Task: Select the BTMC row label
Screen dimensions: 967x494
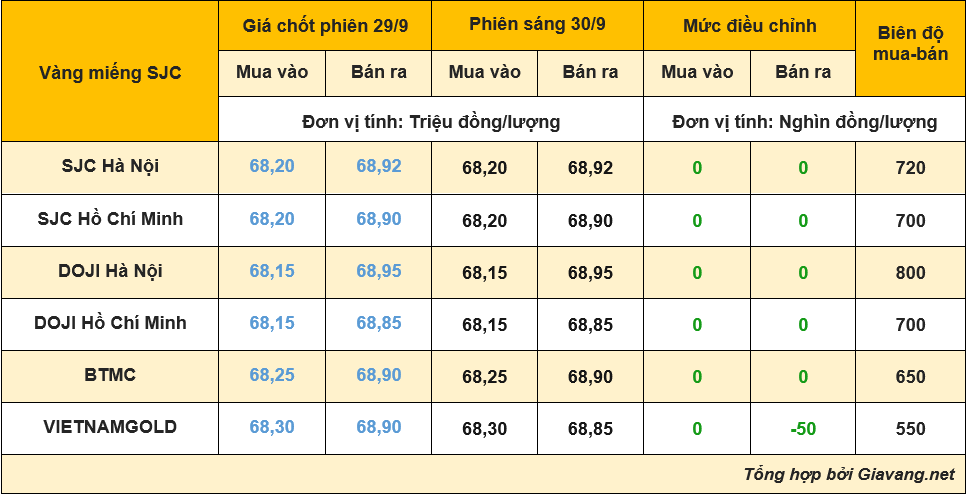Action: (110, 376)
